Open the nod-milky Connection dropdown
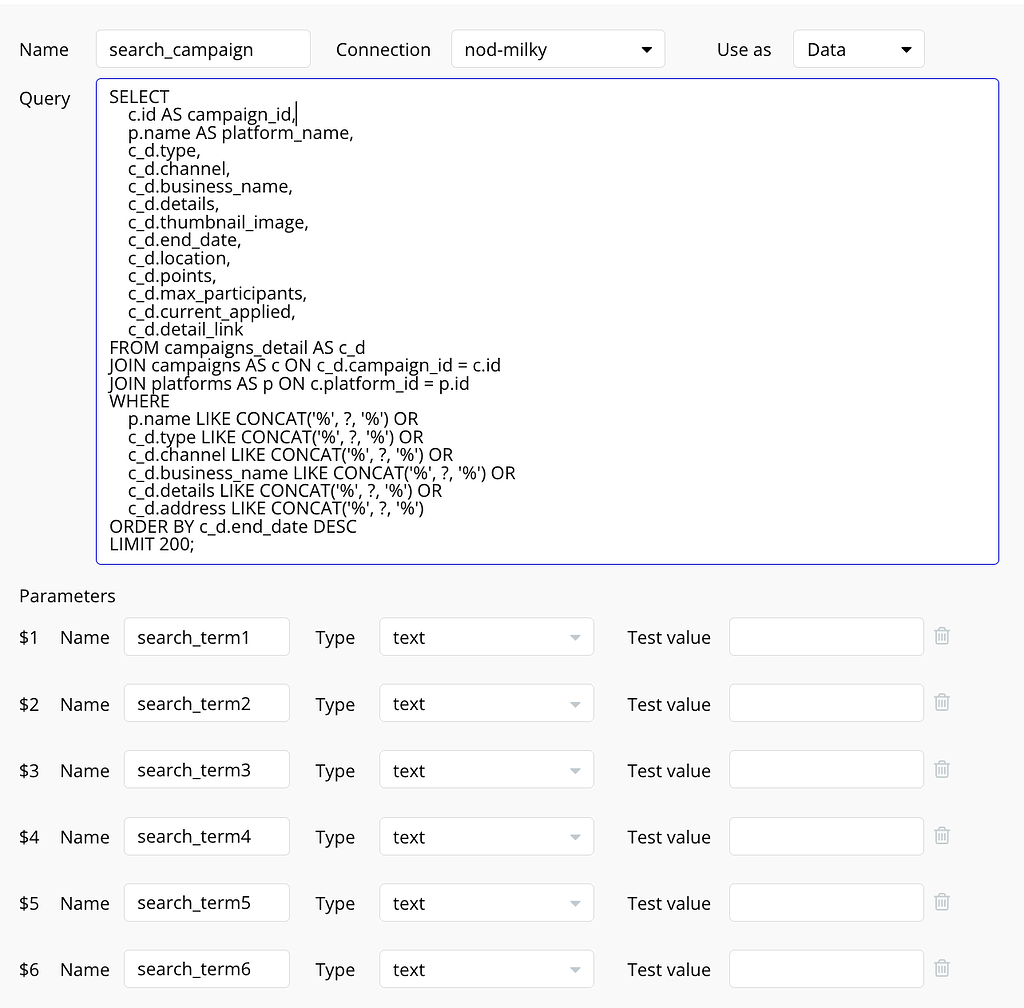The width and height of the screenshot is (1024, 1008). pyautogui.click(x=558, y=48)
